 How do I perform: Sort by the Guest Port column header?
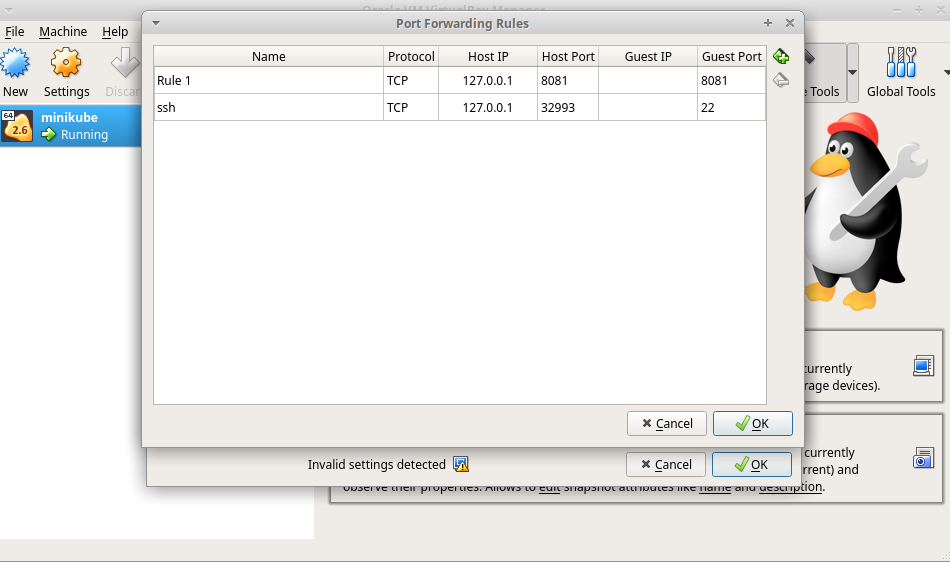pyautogui.click(x=731, y=56)
